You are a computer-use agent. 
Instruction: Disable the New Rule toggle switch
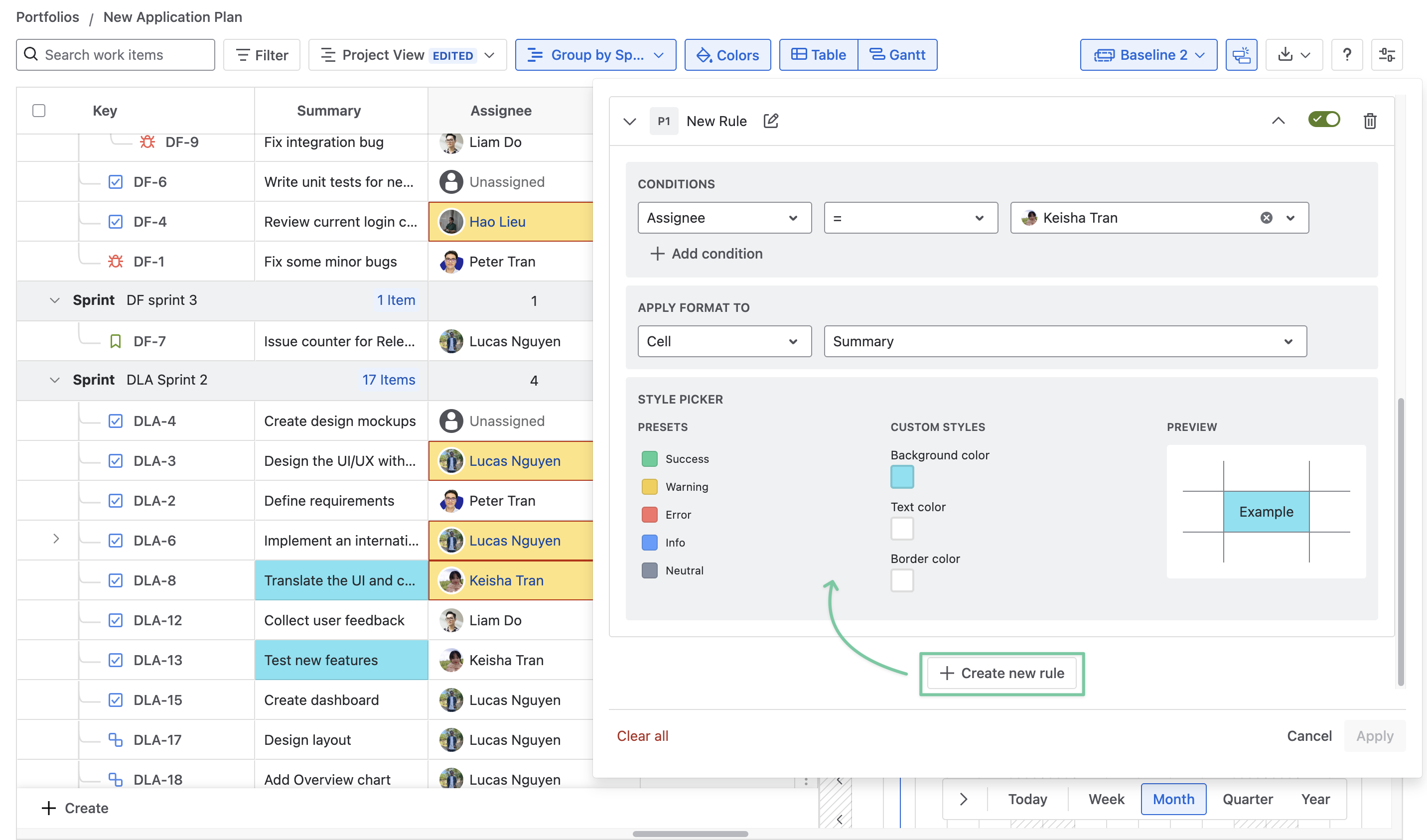1323,120
